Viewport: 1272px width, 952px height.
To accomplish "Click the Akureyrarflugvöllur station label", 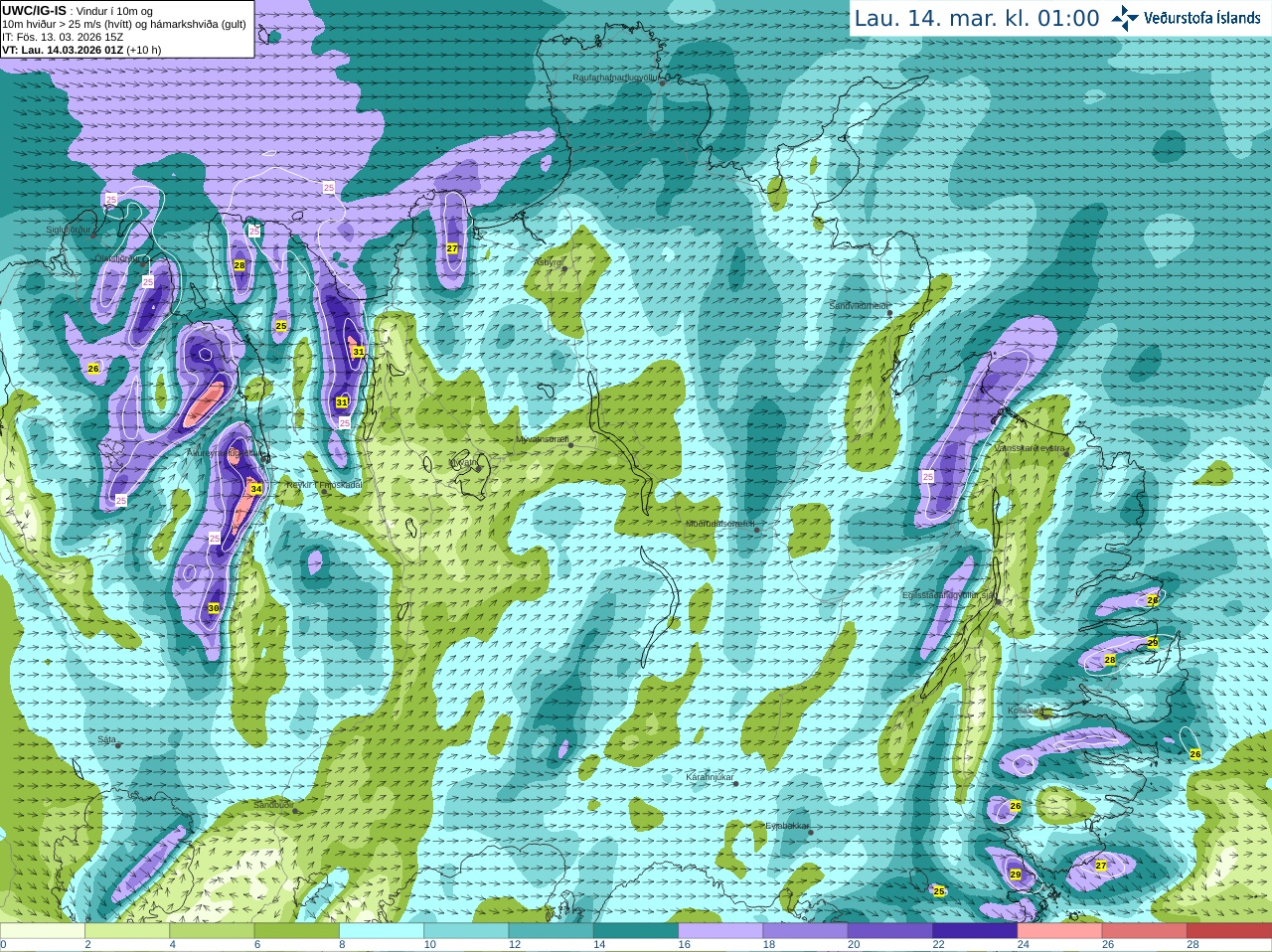I will click(x=227, y=452).
